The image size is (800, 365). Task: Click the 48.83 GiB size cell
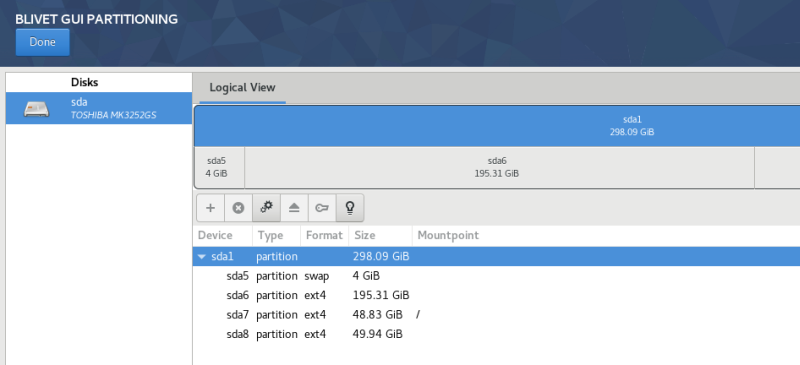pyautogui.click(x=378, y=315)
